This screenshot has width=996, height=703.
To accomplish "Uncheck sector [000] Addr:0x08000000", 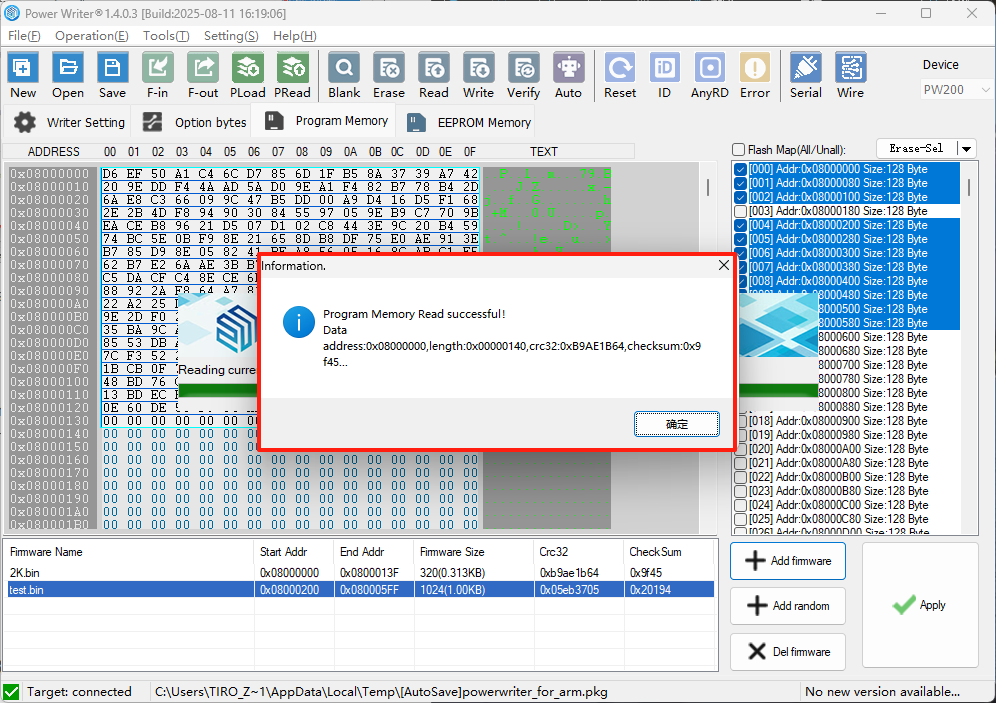I will (740, 170).
